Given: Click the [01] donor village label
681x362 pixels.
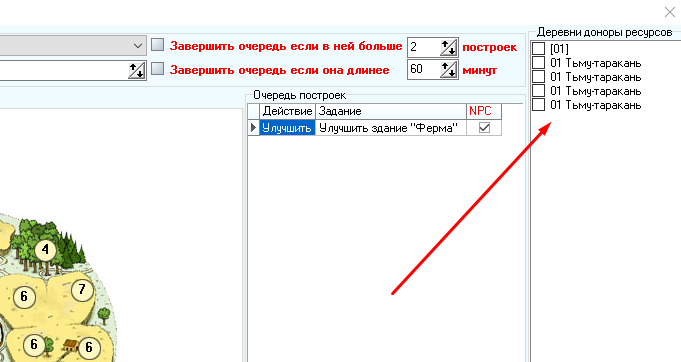Looking at the screenshot, I should coord(559,49).
